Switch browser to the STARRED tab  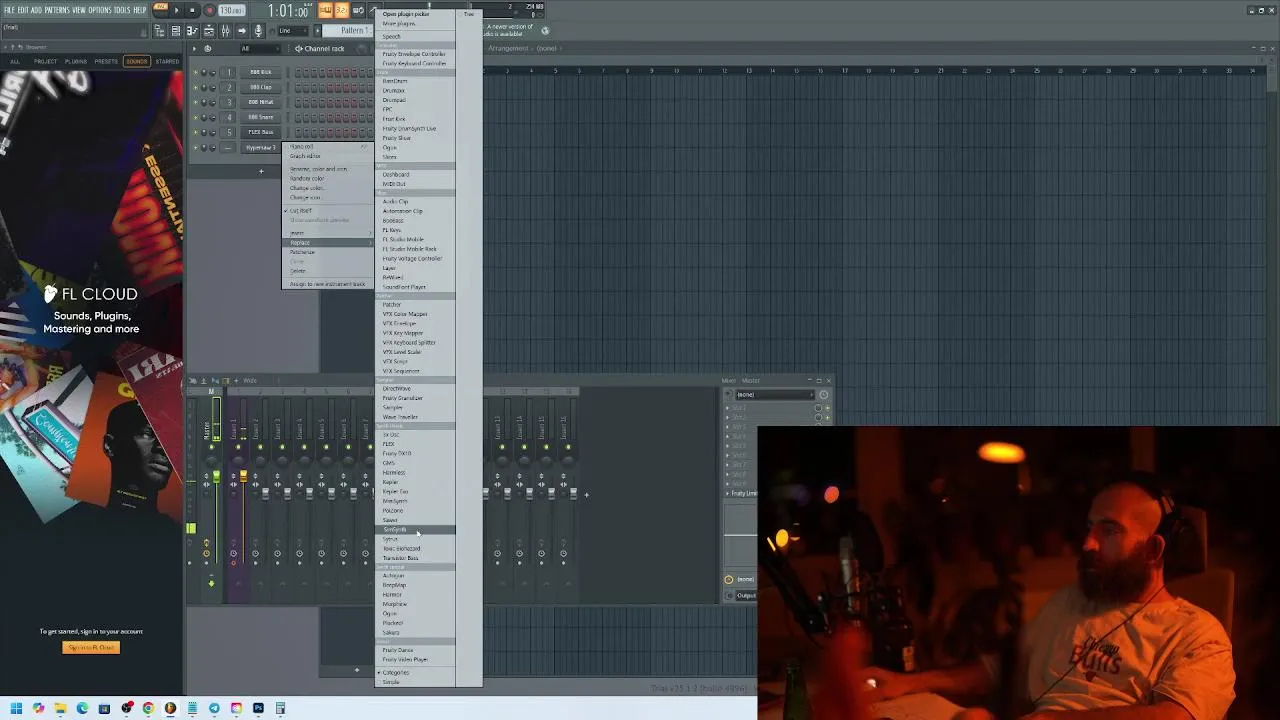[167, 61]
